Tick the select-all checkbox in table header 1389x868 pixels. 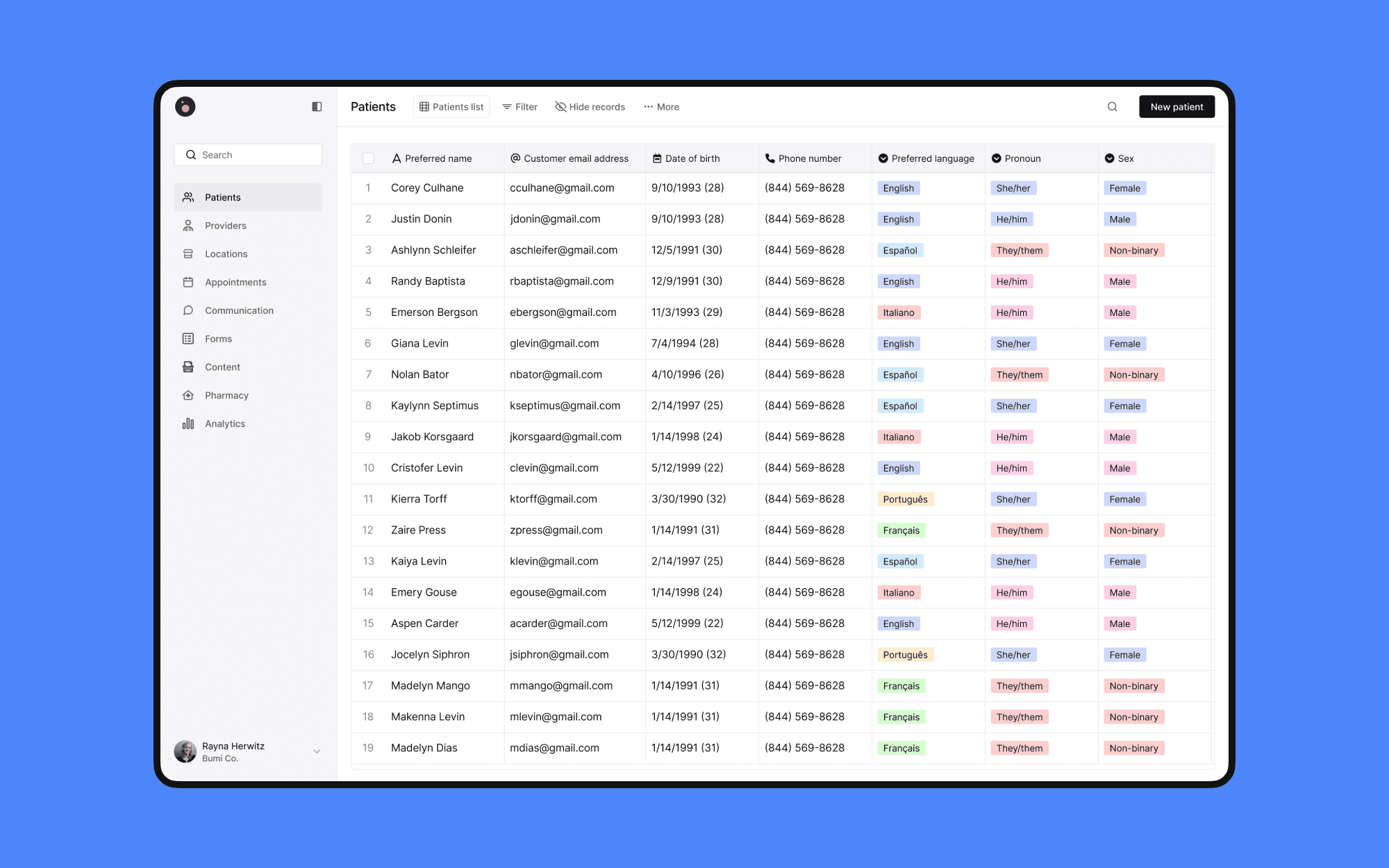[x=369, y=158]
